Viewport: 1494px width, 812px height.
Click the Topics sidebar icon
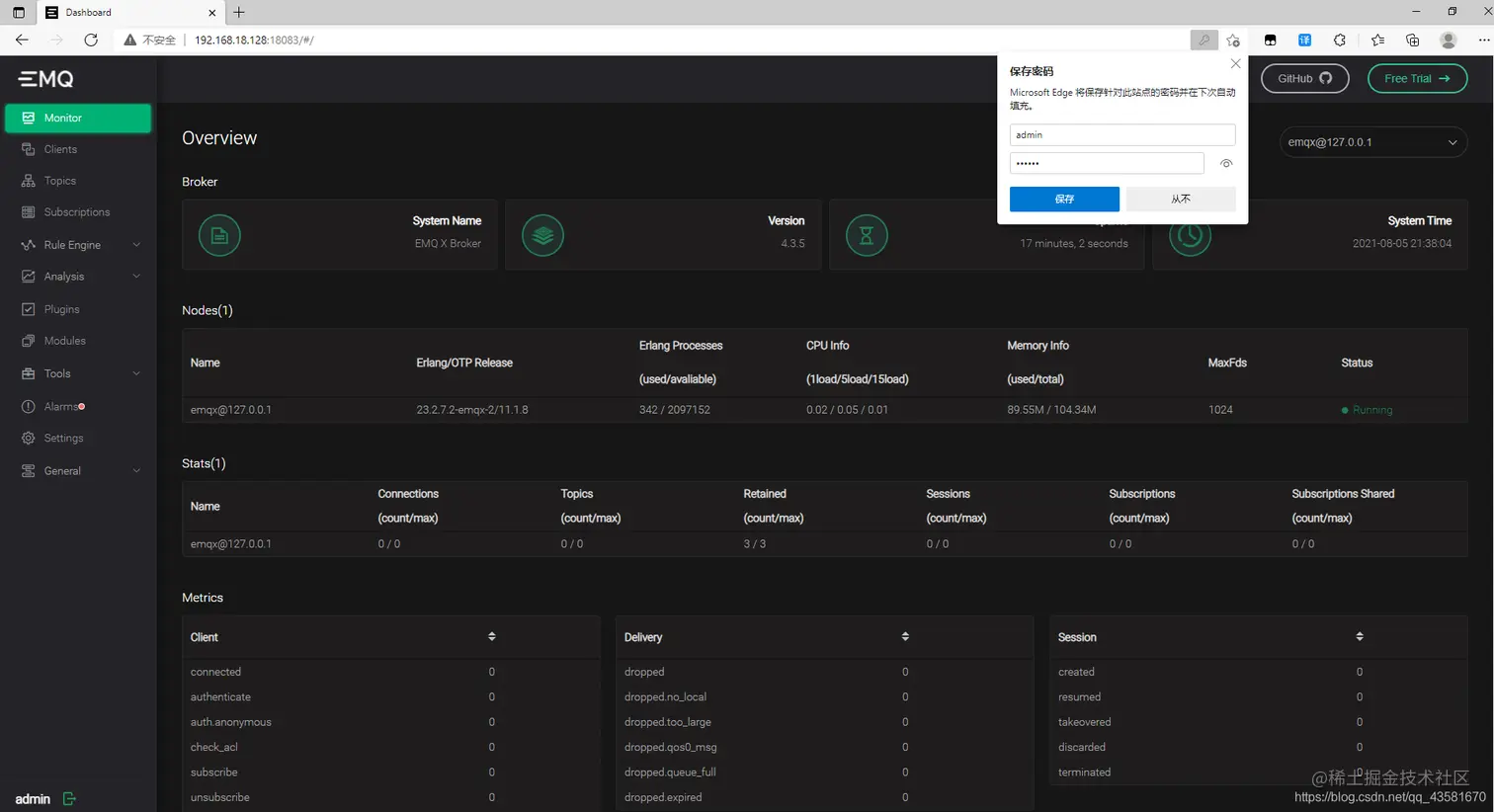[28, 181]
